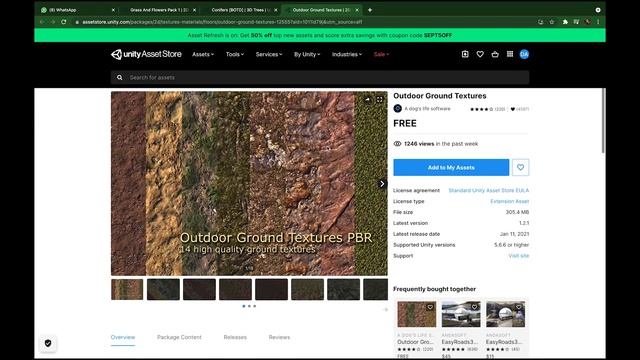Go back in browser history
The image size is (640, 360).
click(42, 22)
